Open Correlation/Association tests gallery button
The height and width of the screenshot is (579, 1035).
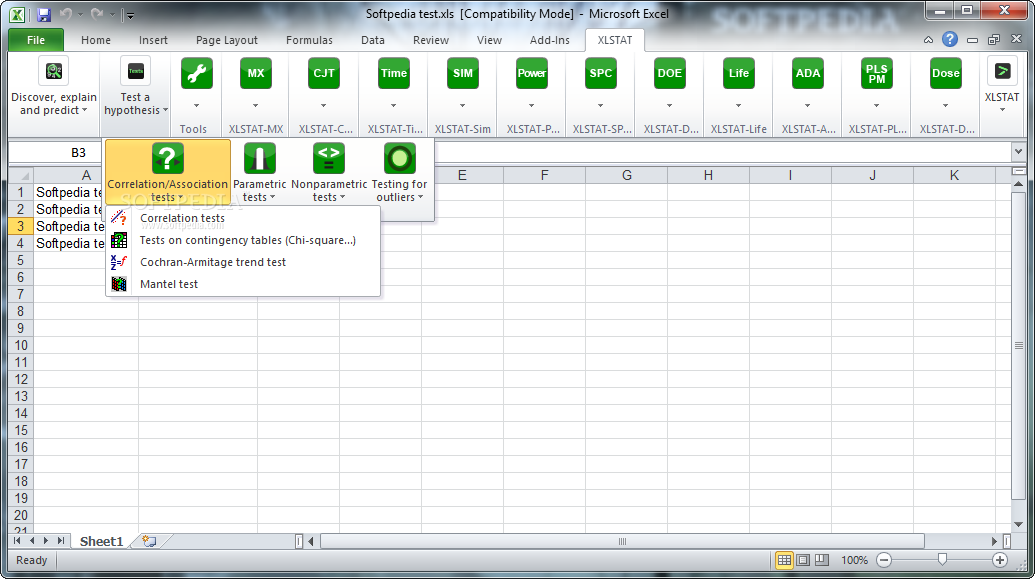(168, 172)
